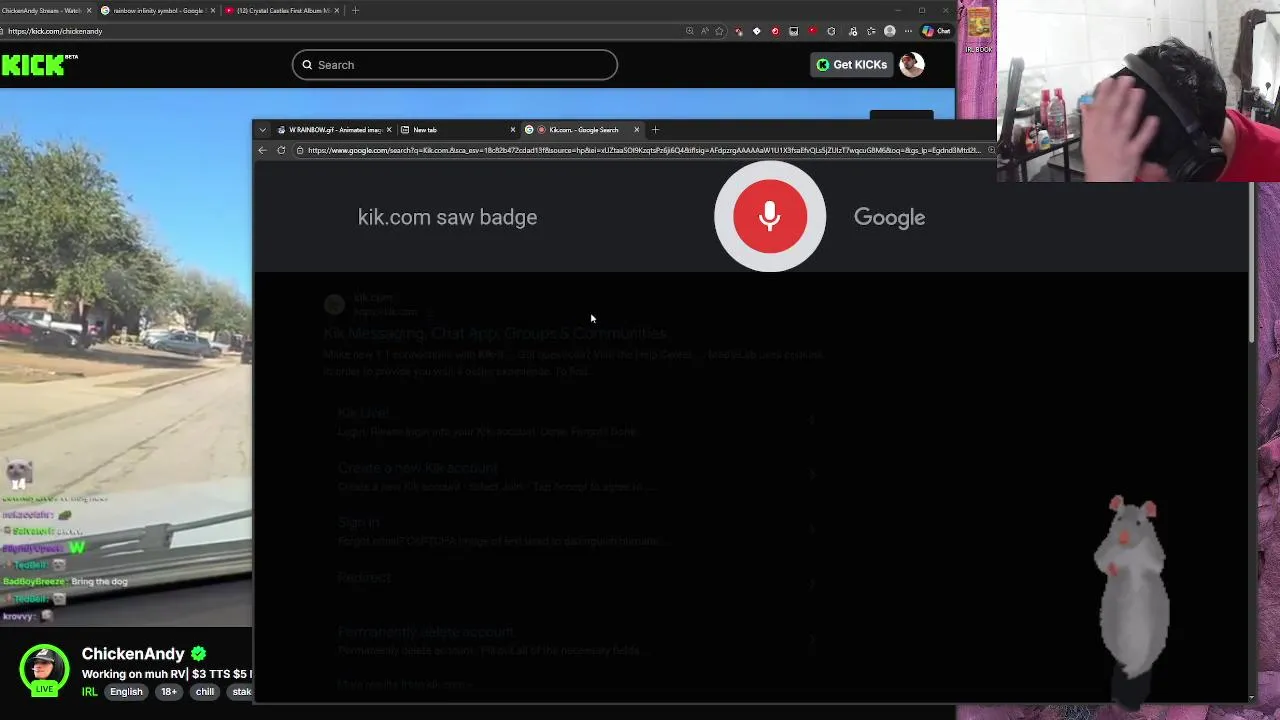This screenshot has height=720, width=1280.
Task: Click the Get KICKs button
Action: point(851,65)
